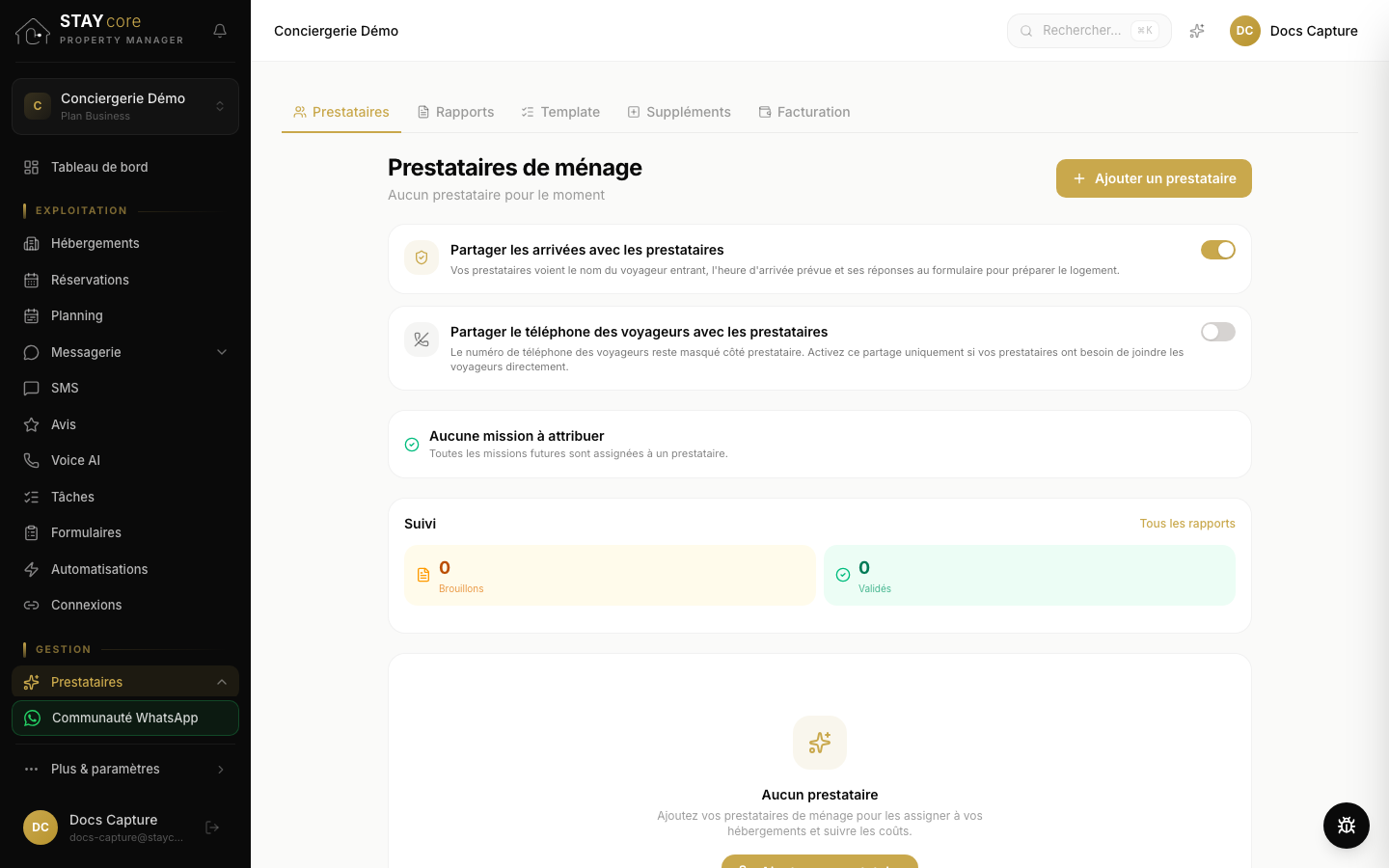Click the bug report icon button
1389x868 pixels.
coord(1347,826)
